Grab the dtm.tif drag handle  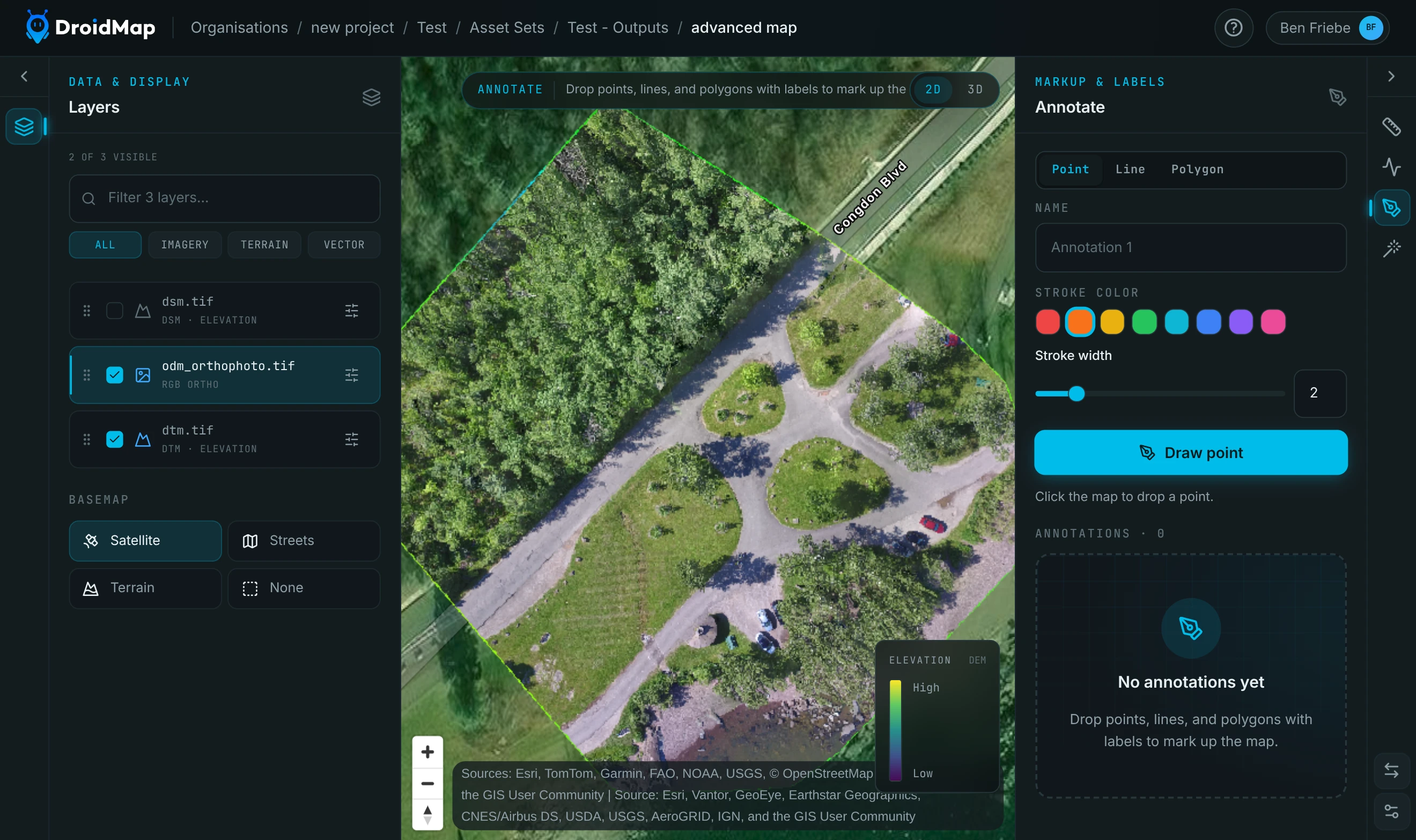click(x=86, y=439)
